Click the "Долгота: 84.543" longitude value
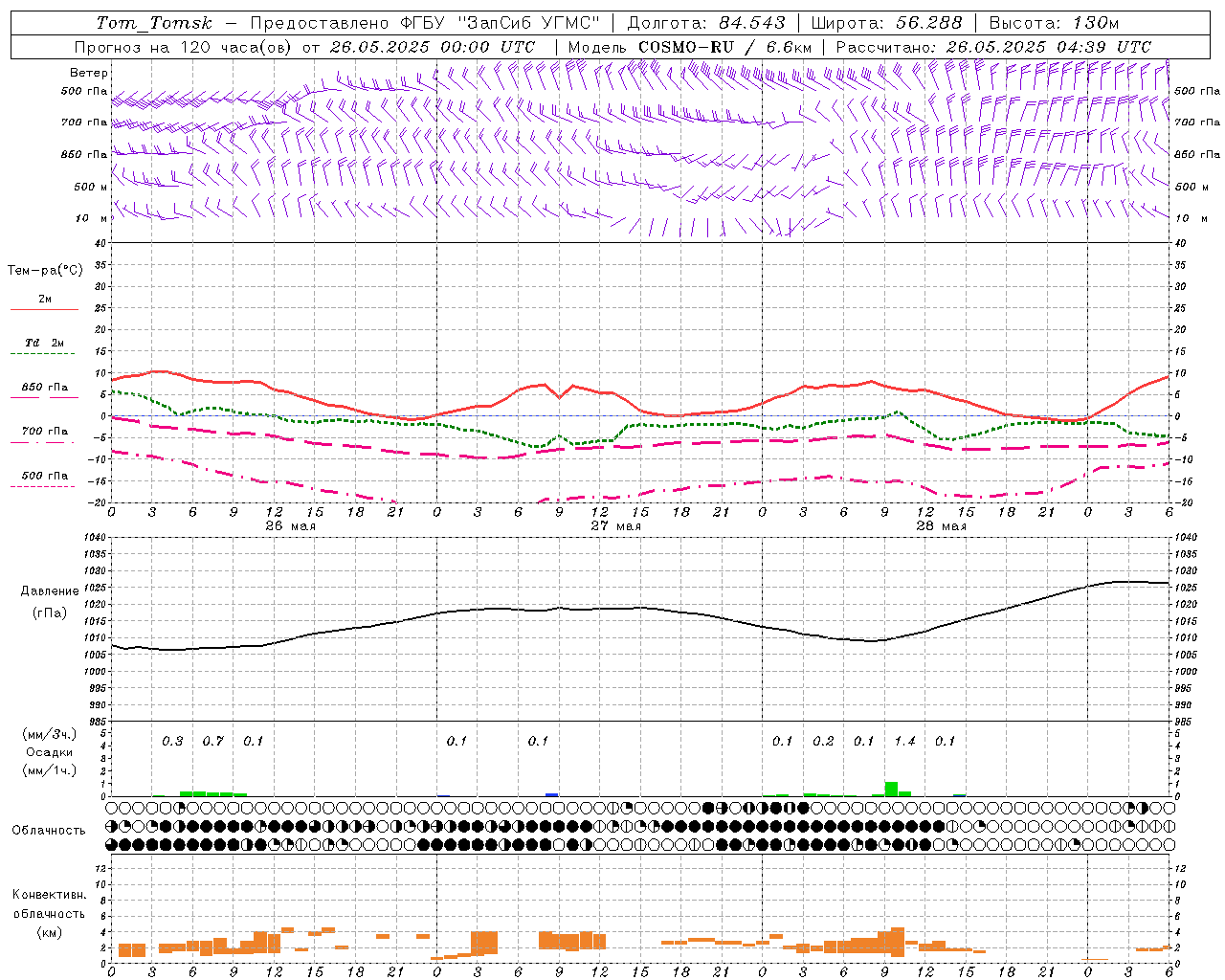This screenshot has height=980, width=1225. point(706,23)
